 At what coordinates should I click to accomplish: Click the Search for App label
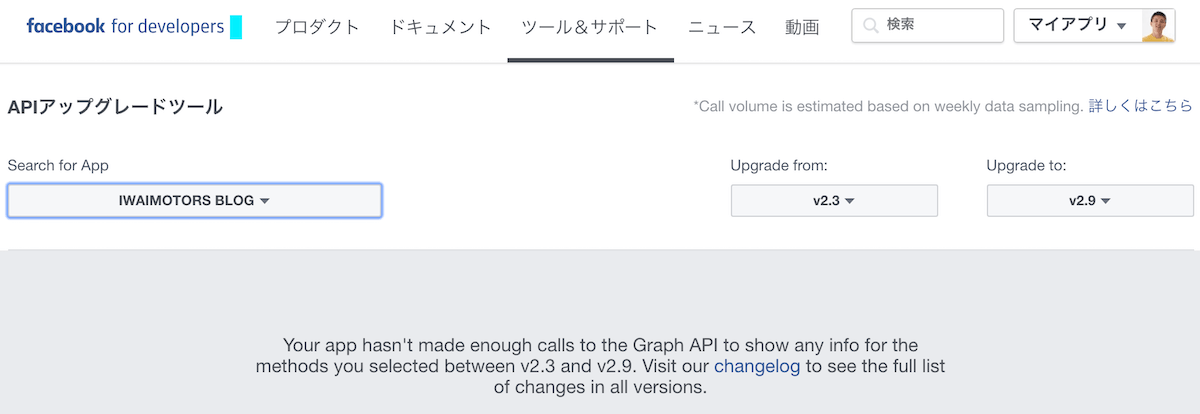tap(58, 165)
